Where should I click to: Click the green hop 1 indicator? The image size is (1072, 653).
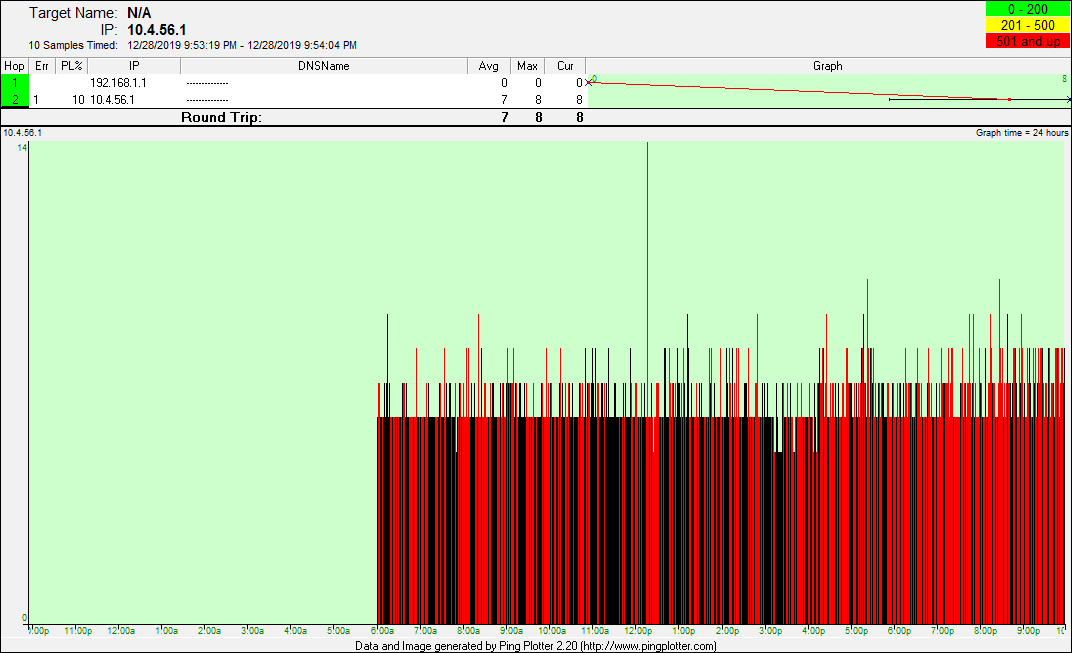pos(14,83)
